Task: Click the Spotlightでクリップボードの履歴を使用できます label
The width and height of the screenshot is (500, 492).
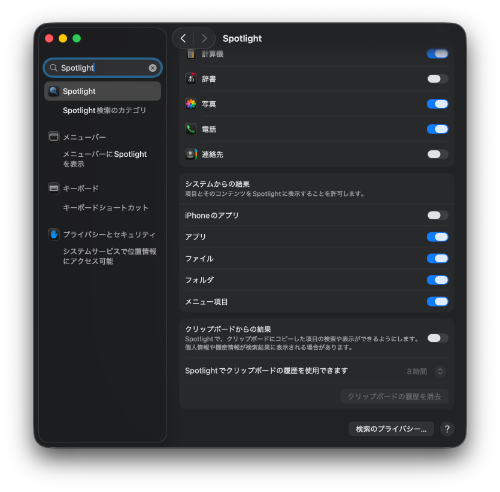Action: [266, 371]
